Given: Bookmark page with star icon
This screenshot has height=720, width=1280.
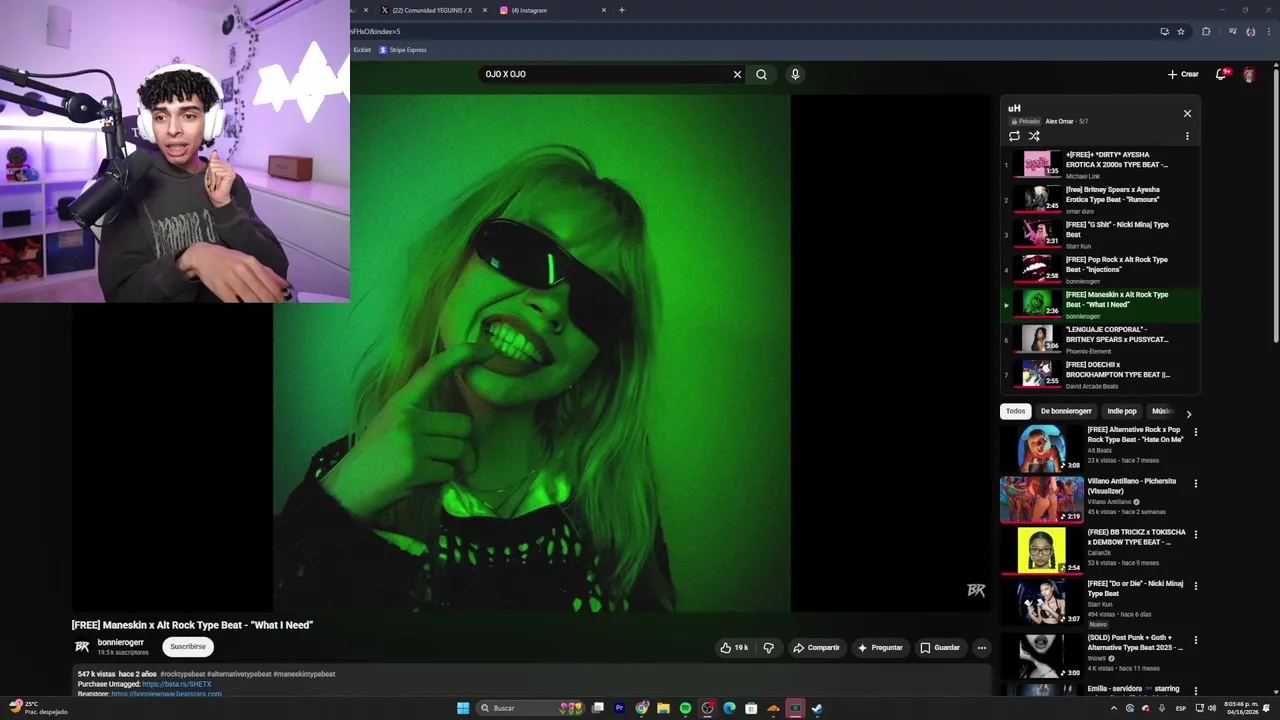Looking at the screenshot, I should point(1181,31).
